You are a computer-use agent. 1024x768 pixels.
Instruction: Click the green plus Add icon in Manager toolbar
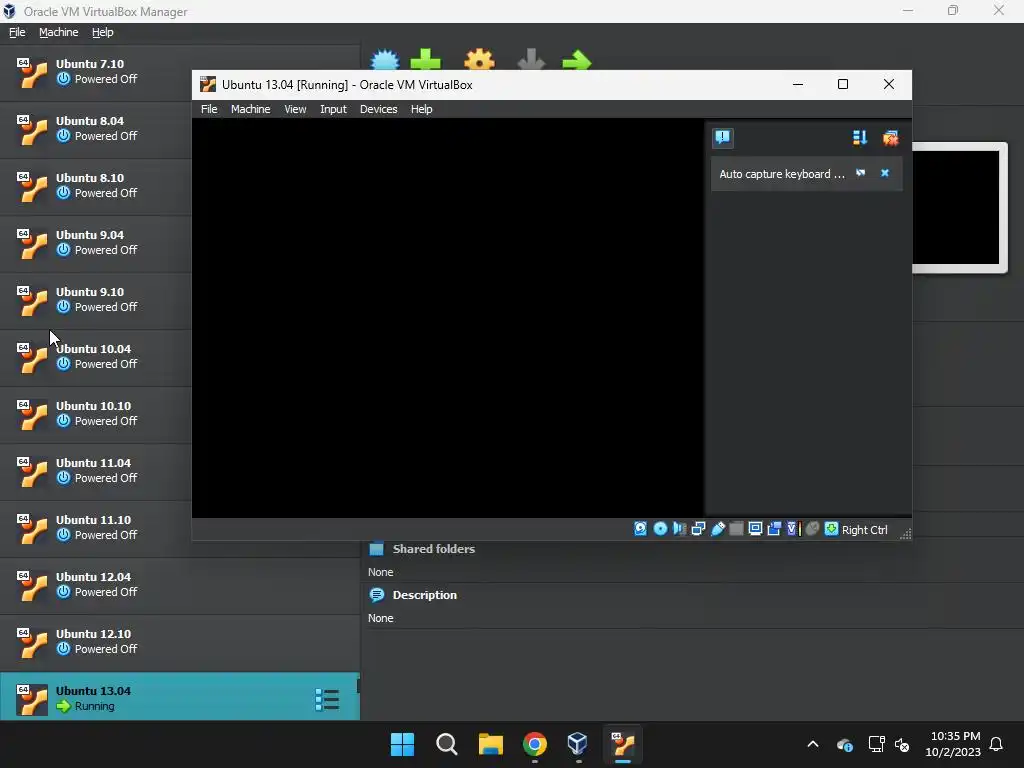tap(426, 59)
